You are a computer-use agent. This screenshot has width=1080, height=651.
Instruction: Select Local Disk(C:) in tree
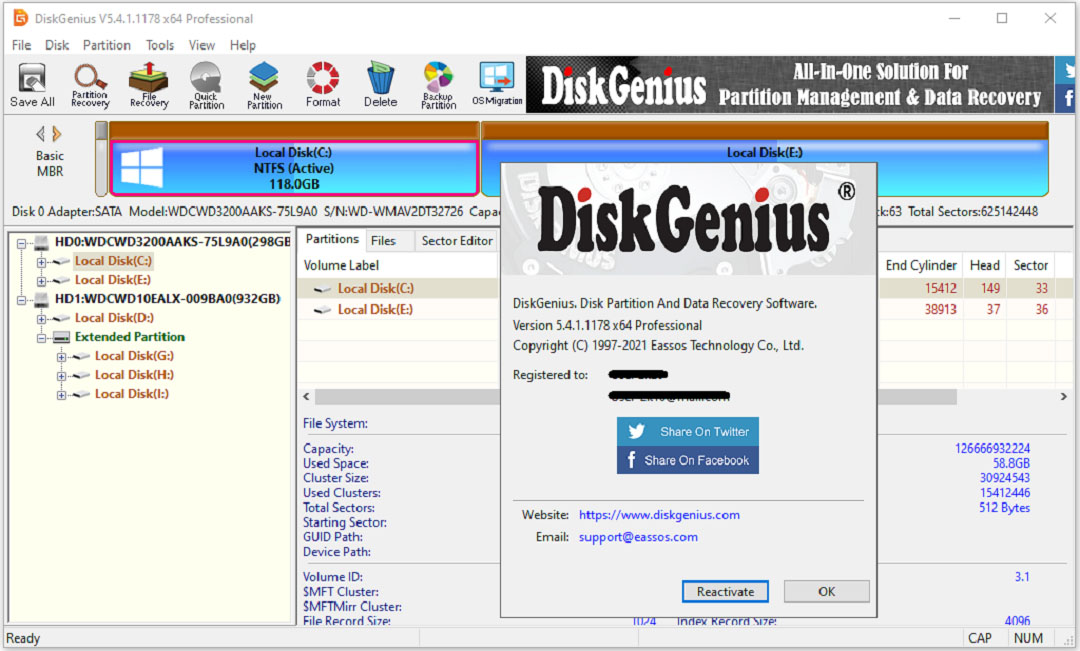113,261
